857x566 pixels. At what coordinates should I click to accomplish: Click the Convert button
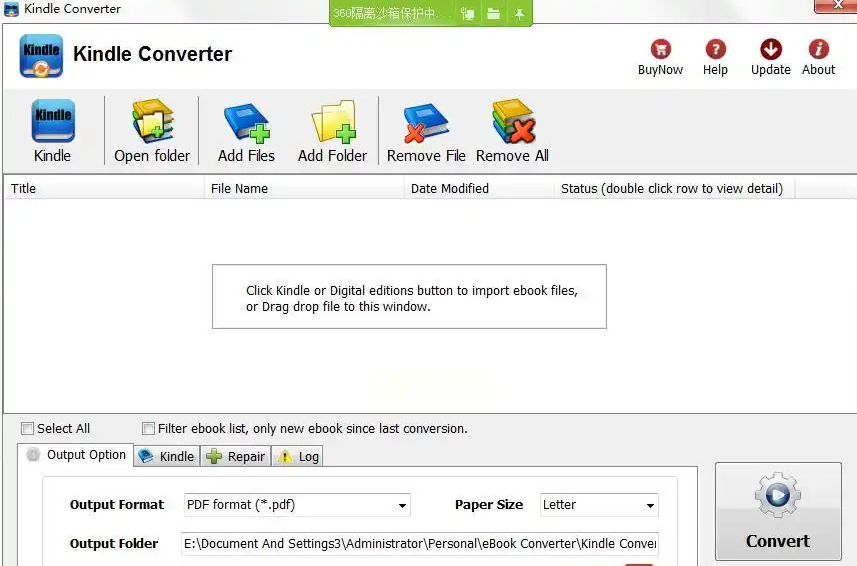pos(778,511)
